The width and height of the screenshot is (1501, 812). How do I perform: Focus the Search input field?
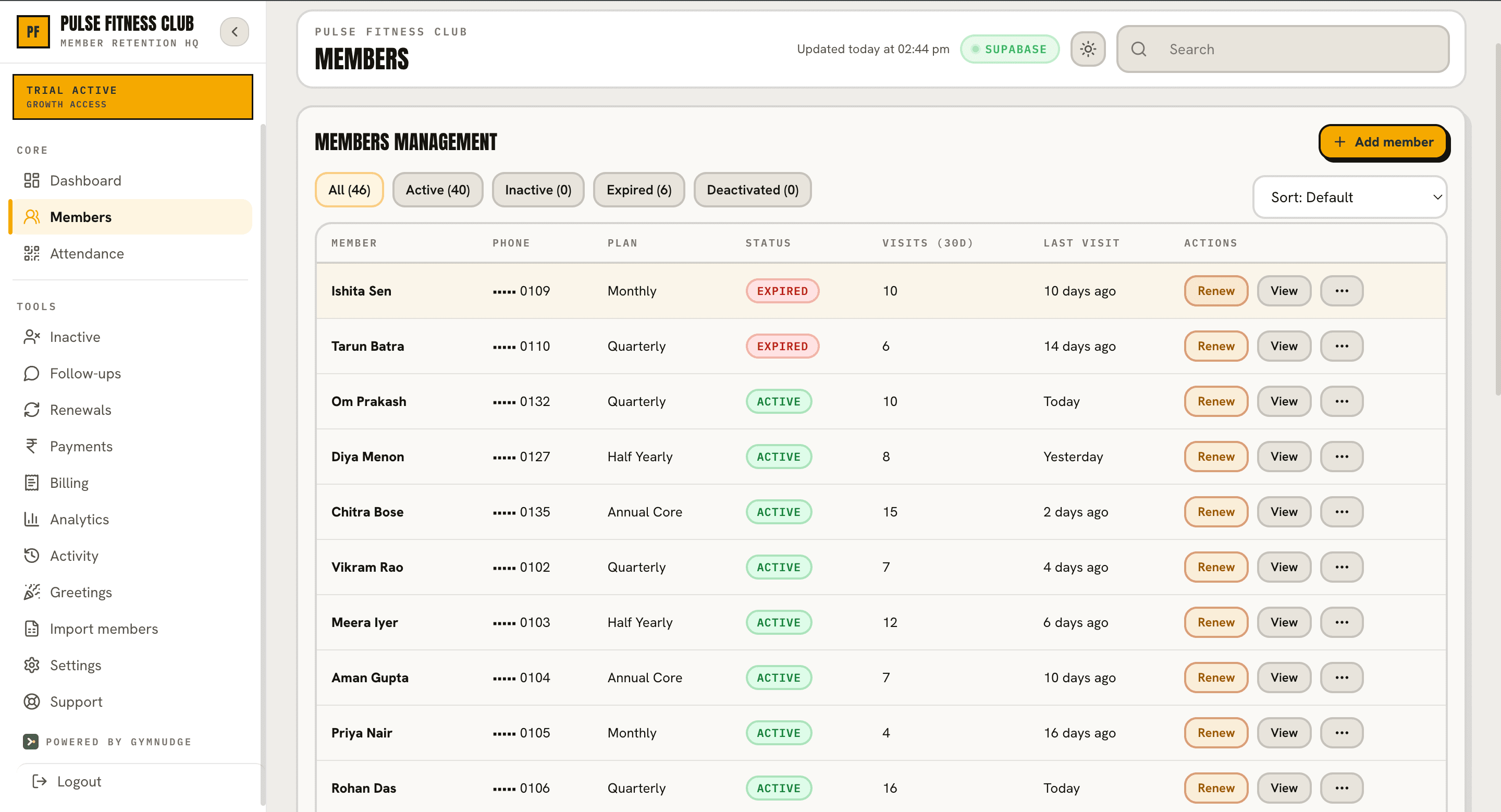(x=1283, y=49)
